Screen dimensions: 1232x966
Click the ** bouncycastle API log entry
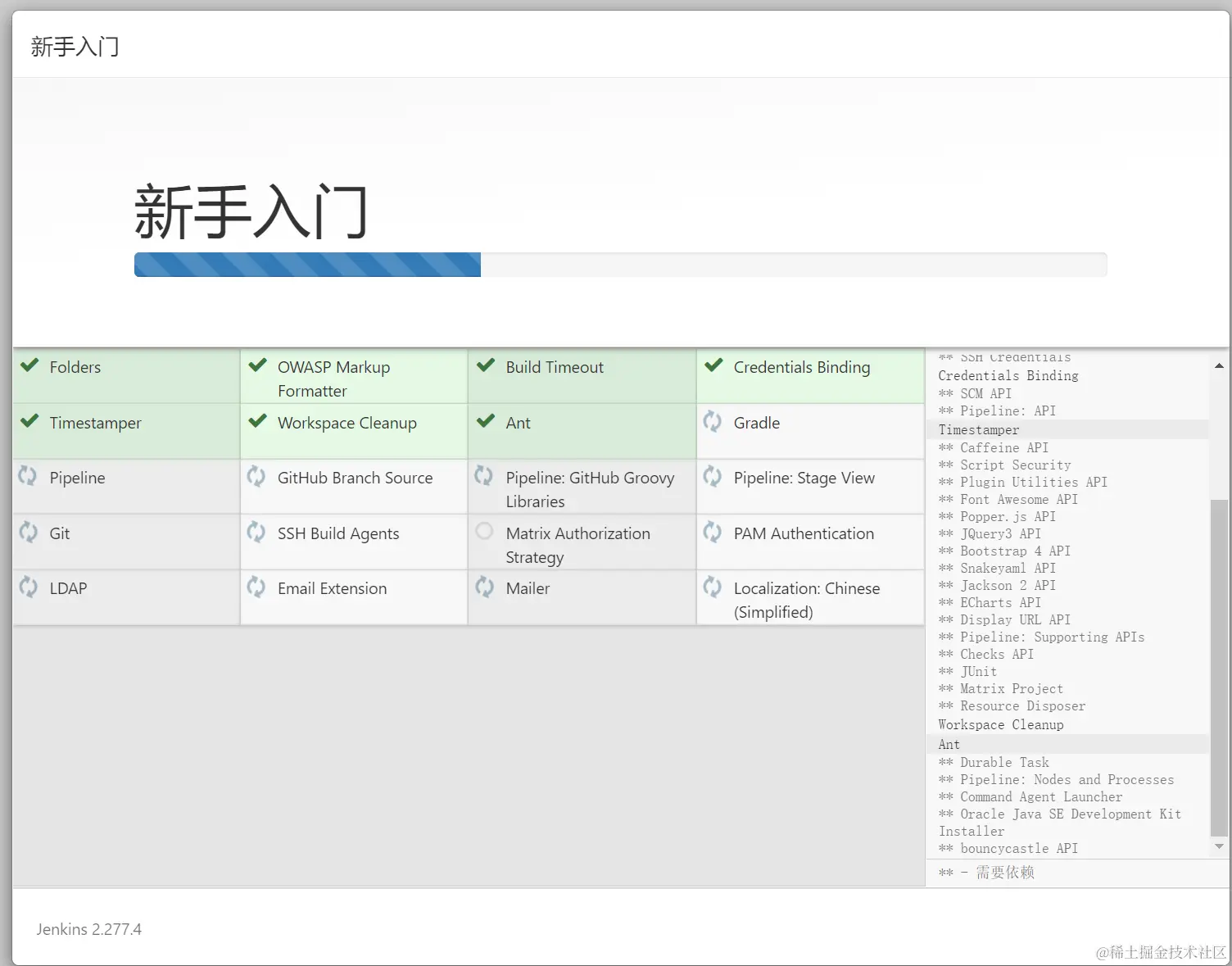pos(1008,848)
